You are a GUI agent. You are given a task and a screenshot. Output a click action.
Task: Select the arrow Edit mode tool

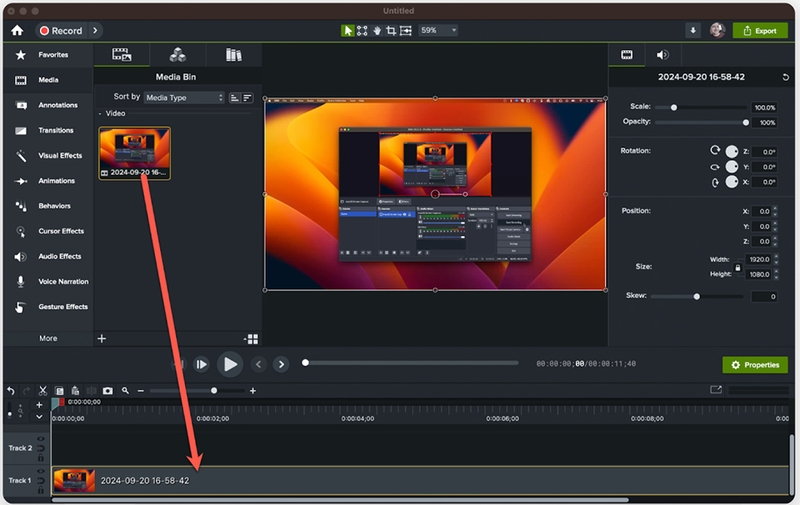pyautogui.click(x=347, y=31)
